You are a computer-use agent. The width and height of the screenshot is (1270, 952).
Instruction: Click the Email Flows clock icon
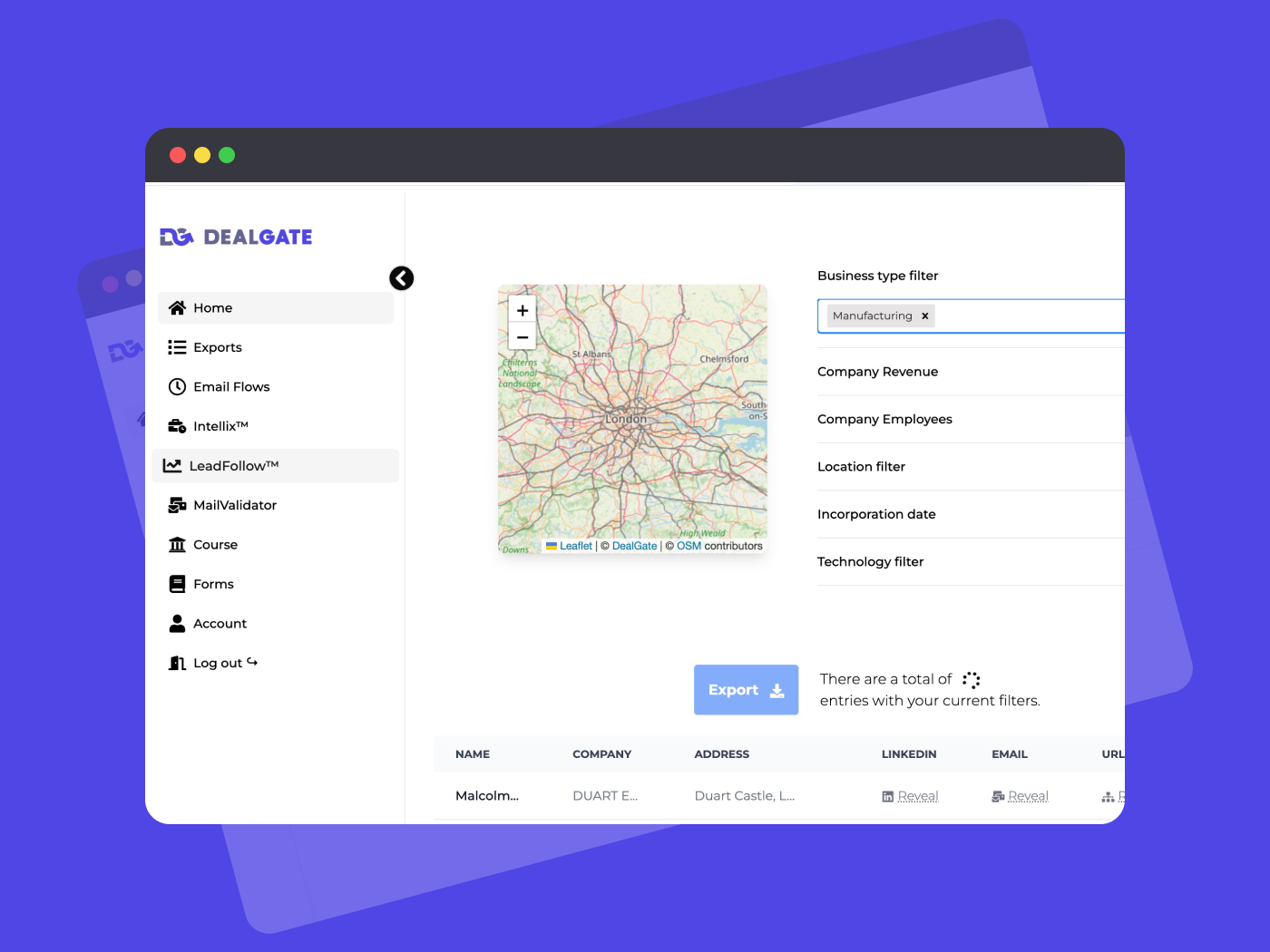177,386
